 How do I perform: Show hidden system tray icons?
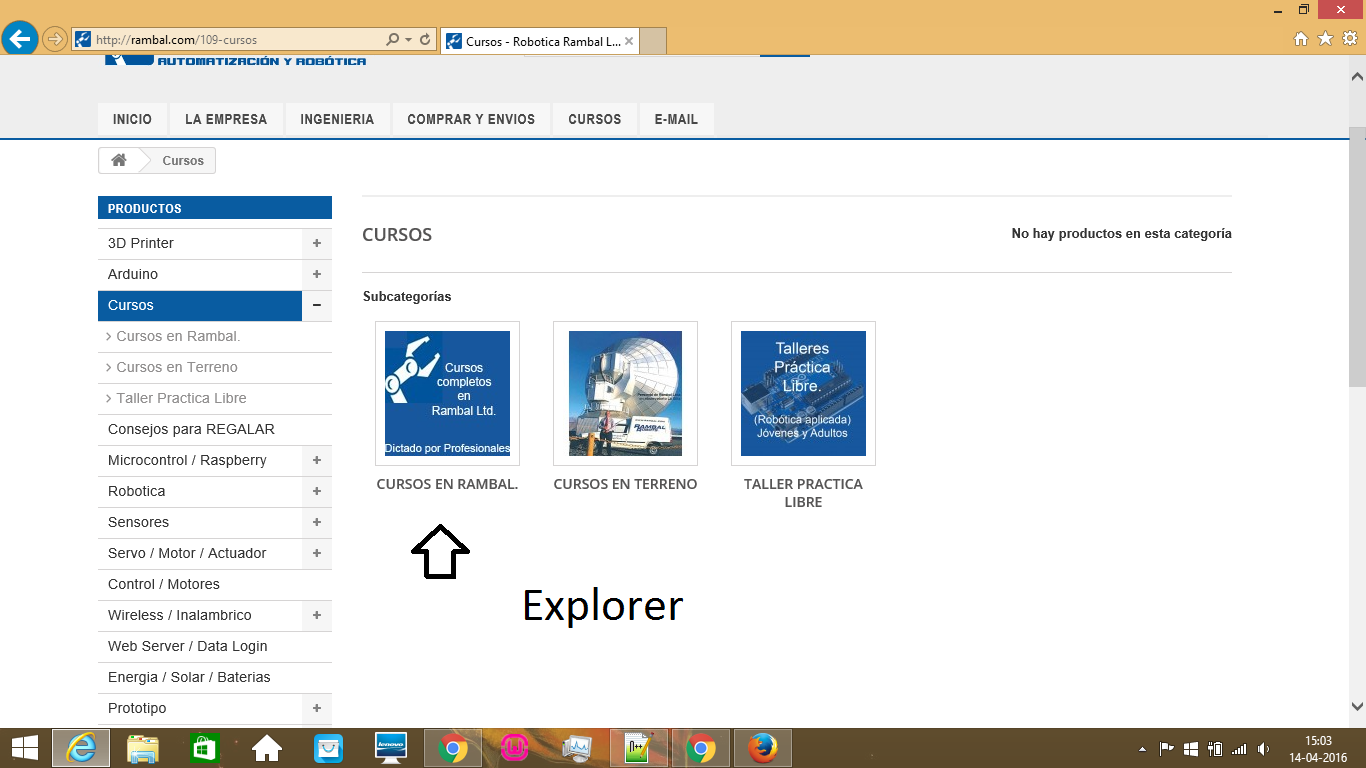coord(1143,749)
